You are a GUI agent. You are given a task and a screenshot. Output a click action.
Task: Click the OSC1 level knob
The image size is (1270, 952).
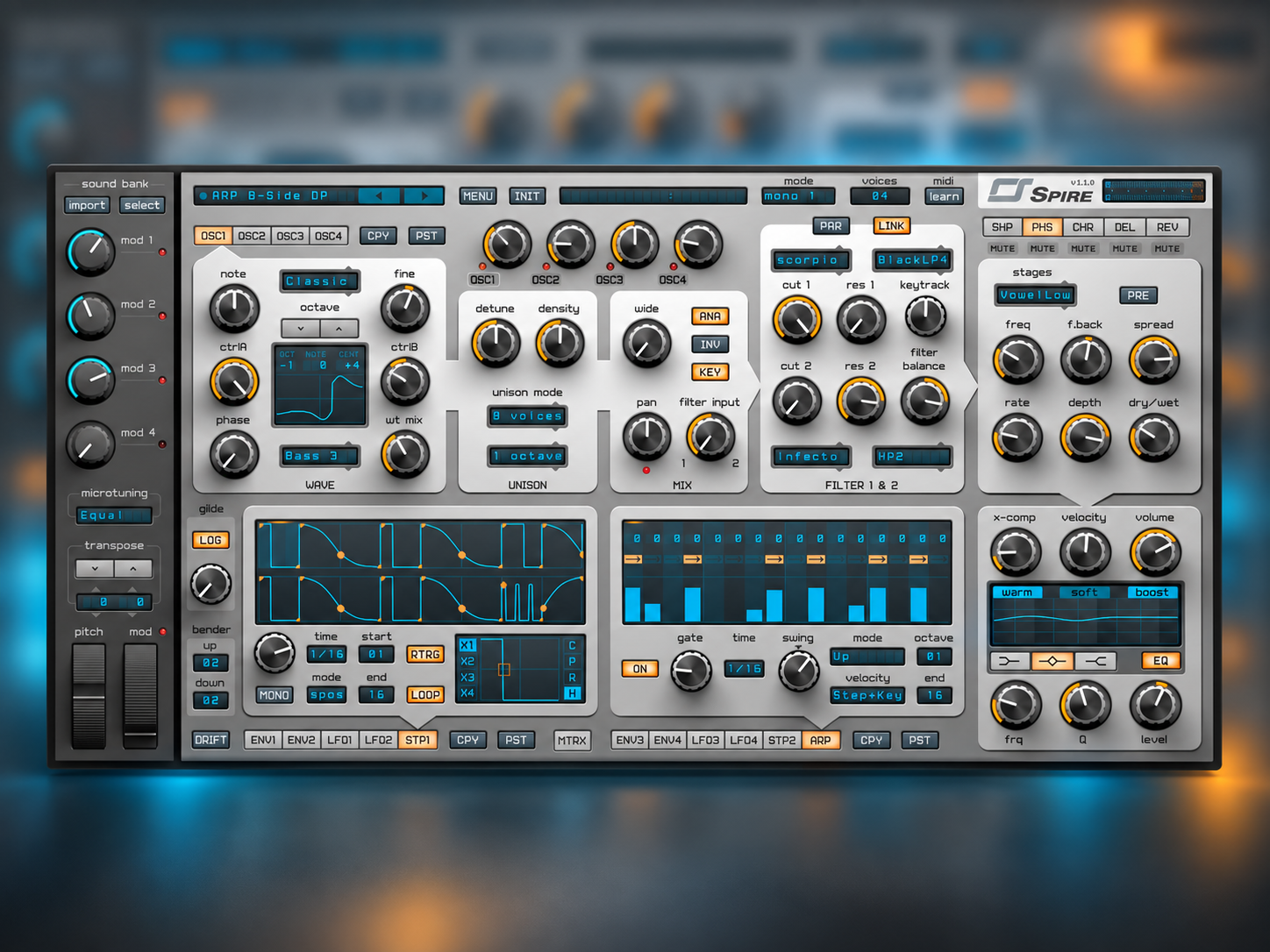click(507, 245)
